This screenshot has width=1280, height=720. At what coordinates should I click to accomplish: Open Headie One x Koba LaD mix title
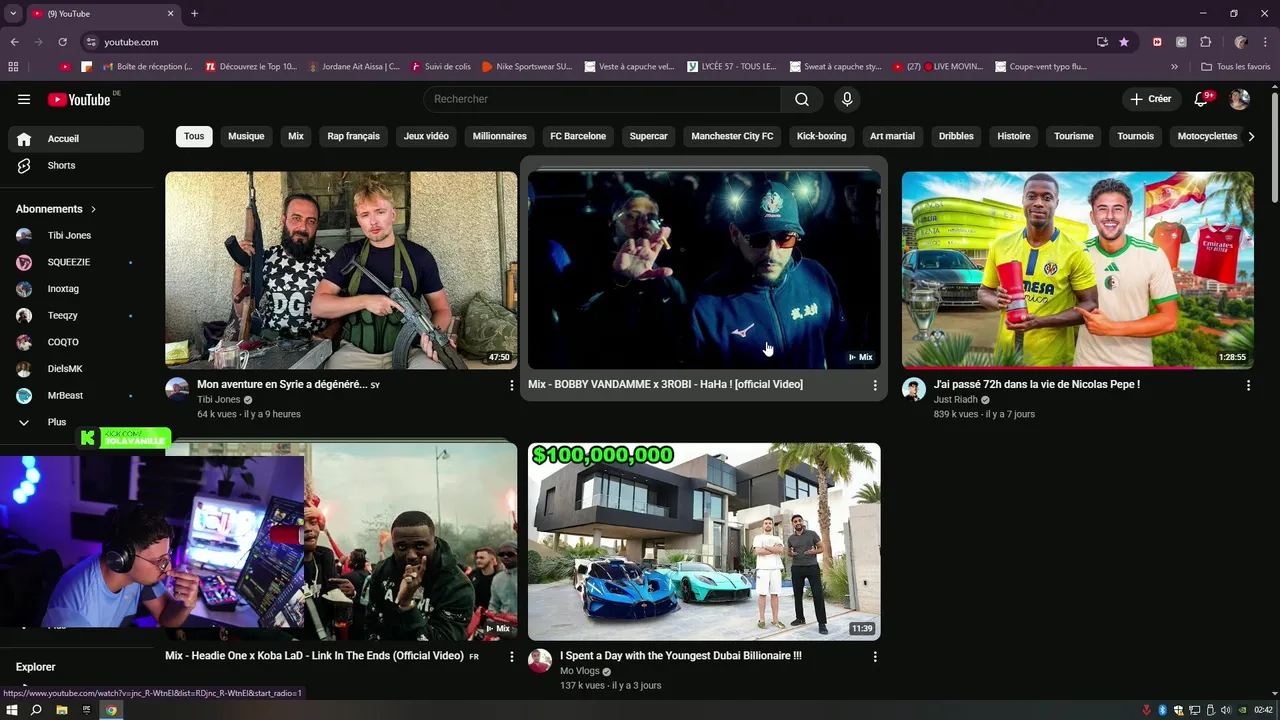click(x=314, y=656)
